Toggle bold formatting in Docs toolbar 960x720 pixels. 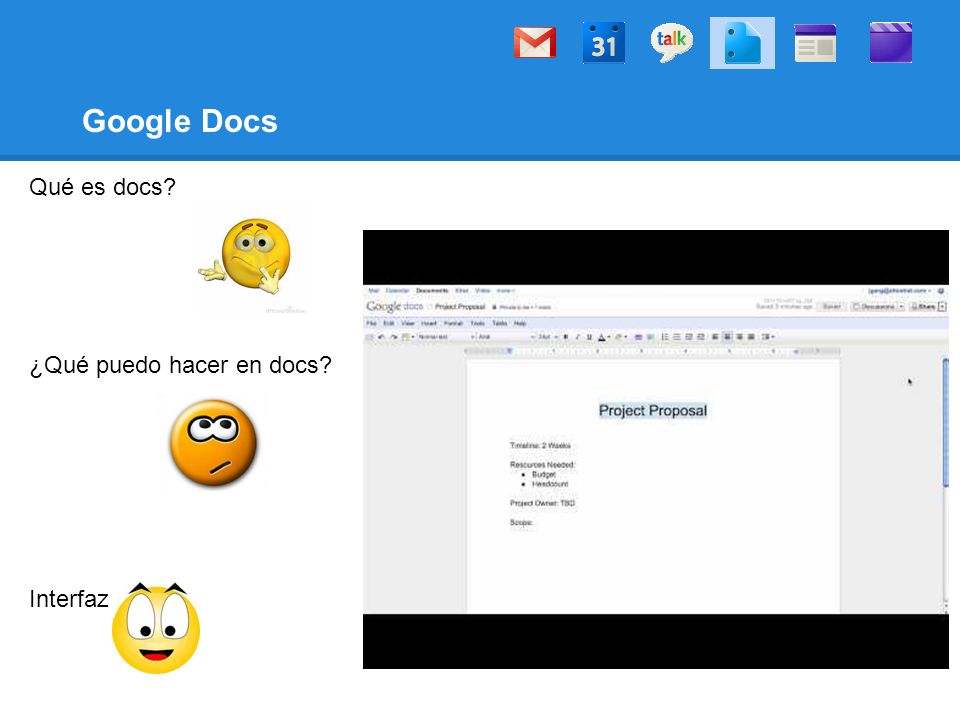[566, 337]
